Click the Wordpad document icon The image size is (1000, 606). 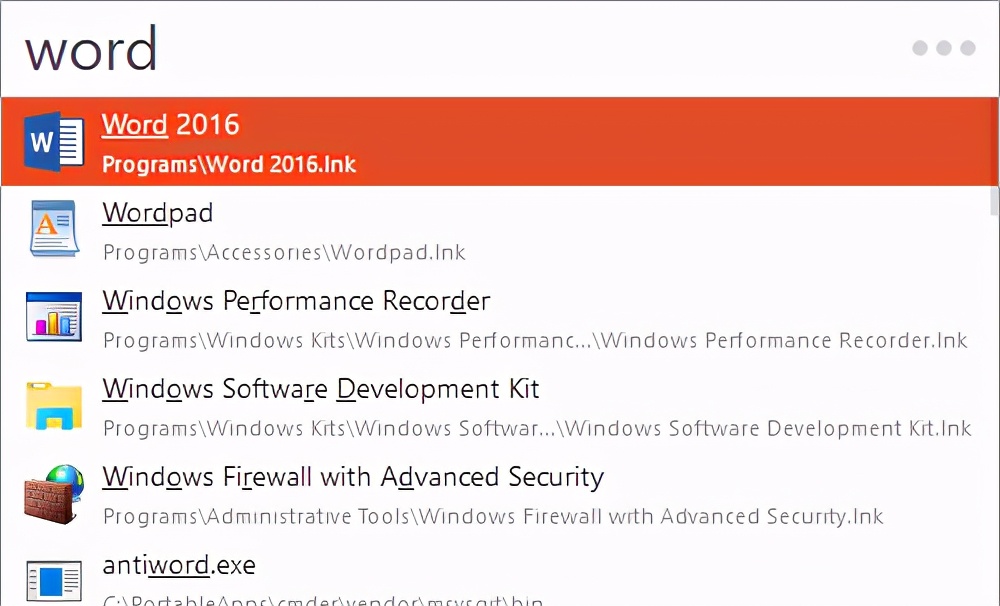pyautogui.click(x=53, y=229)
